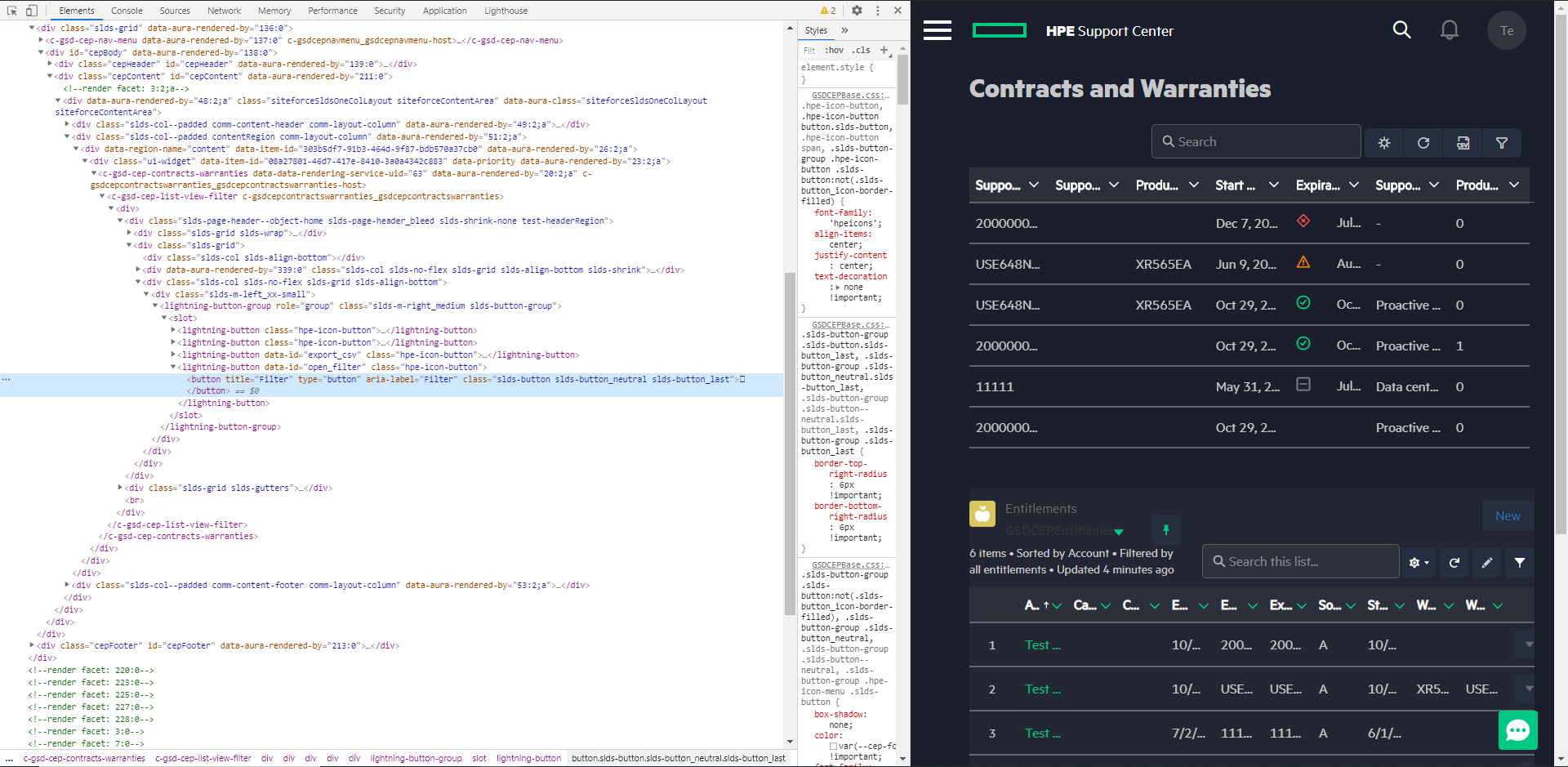Select lightning-button-group in the DOM breadcrumb
Screen dimensions: 1568x767
coord(416,758)
